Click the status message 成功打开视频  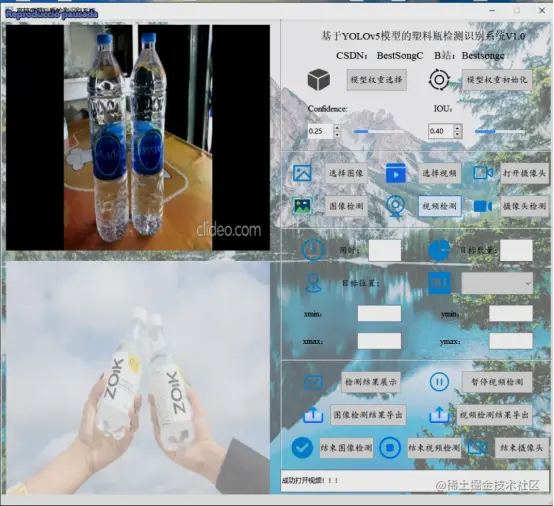pyautogui.click(x=310, y=480)
